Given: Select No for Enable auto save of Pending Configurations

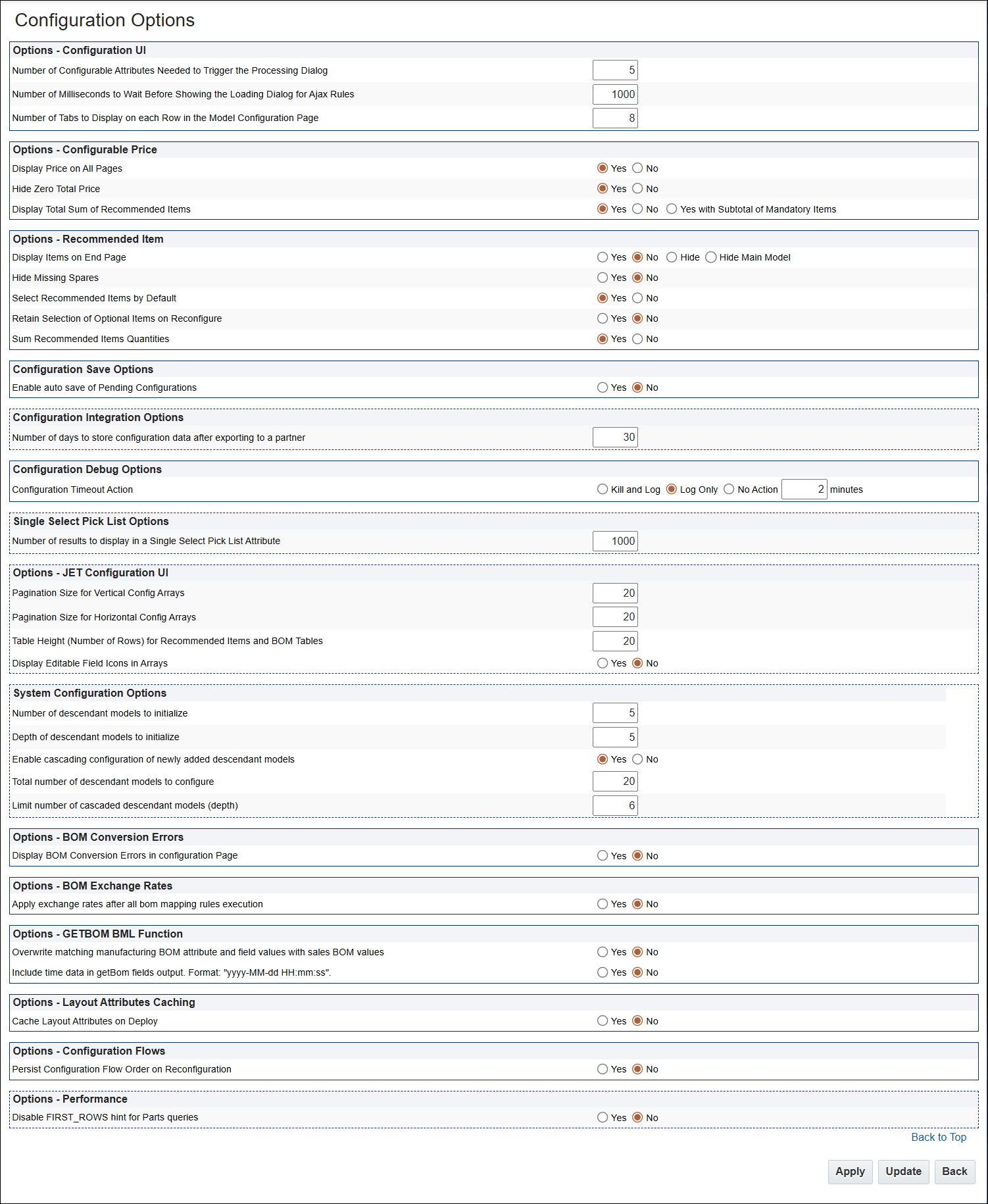Looking at the screenshot, I should 637,388.
